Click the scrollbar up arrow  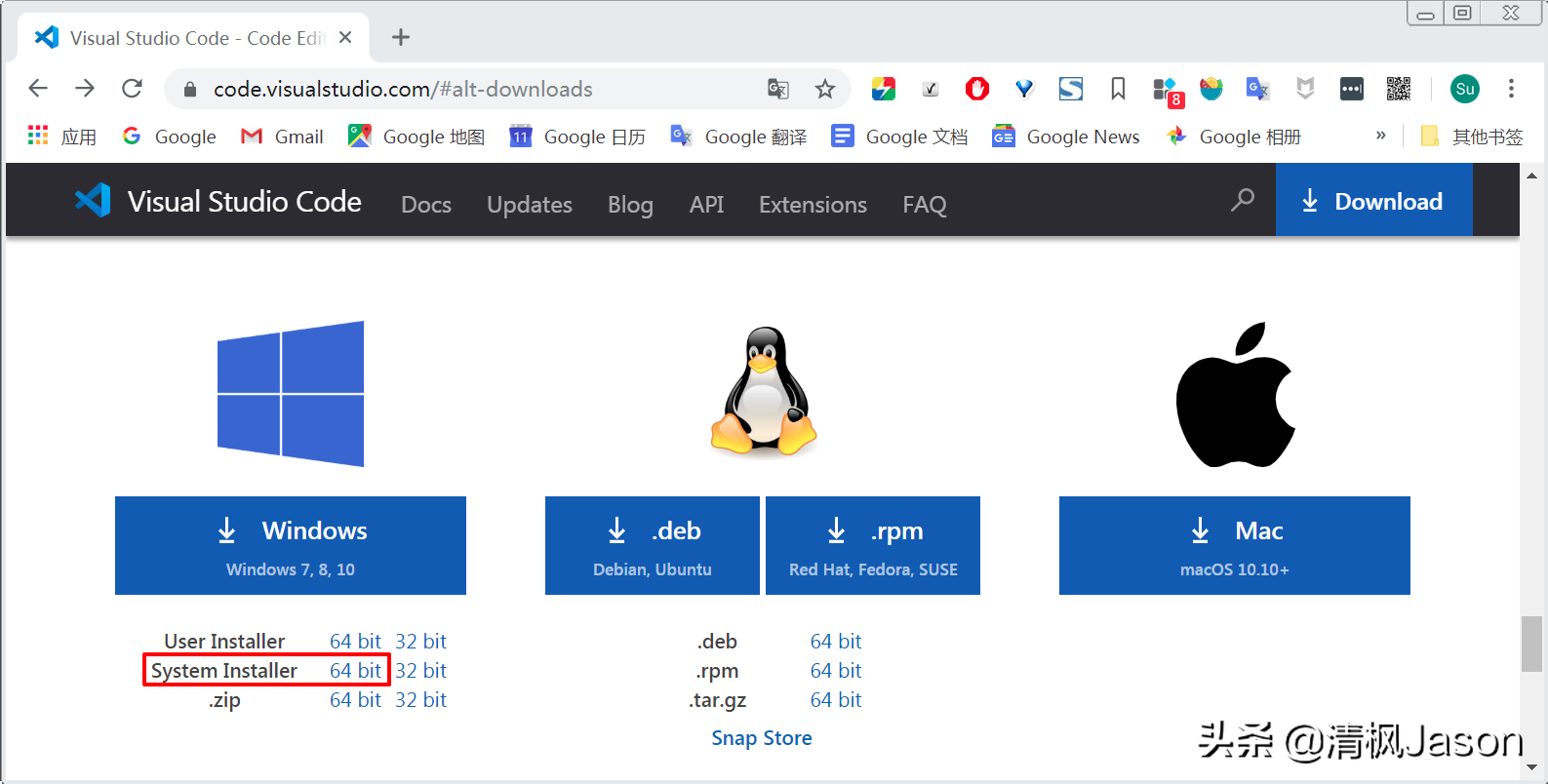pyautogui.click(x=1531, y=176)
